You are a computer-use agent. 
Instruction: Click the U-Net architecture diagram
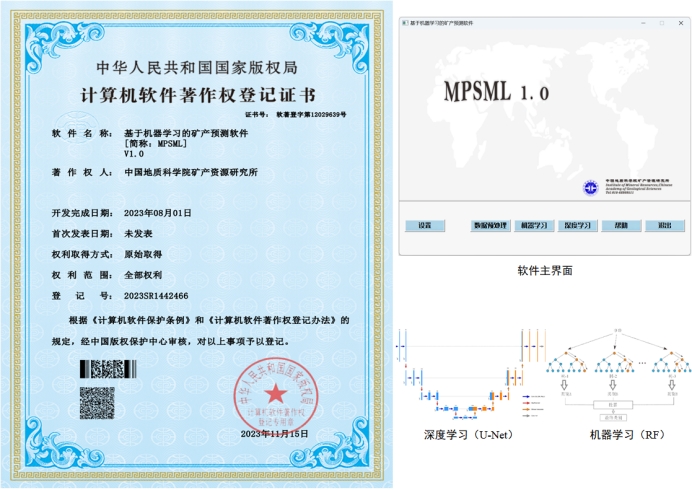click(x=471, y=374)
